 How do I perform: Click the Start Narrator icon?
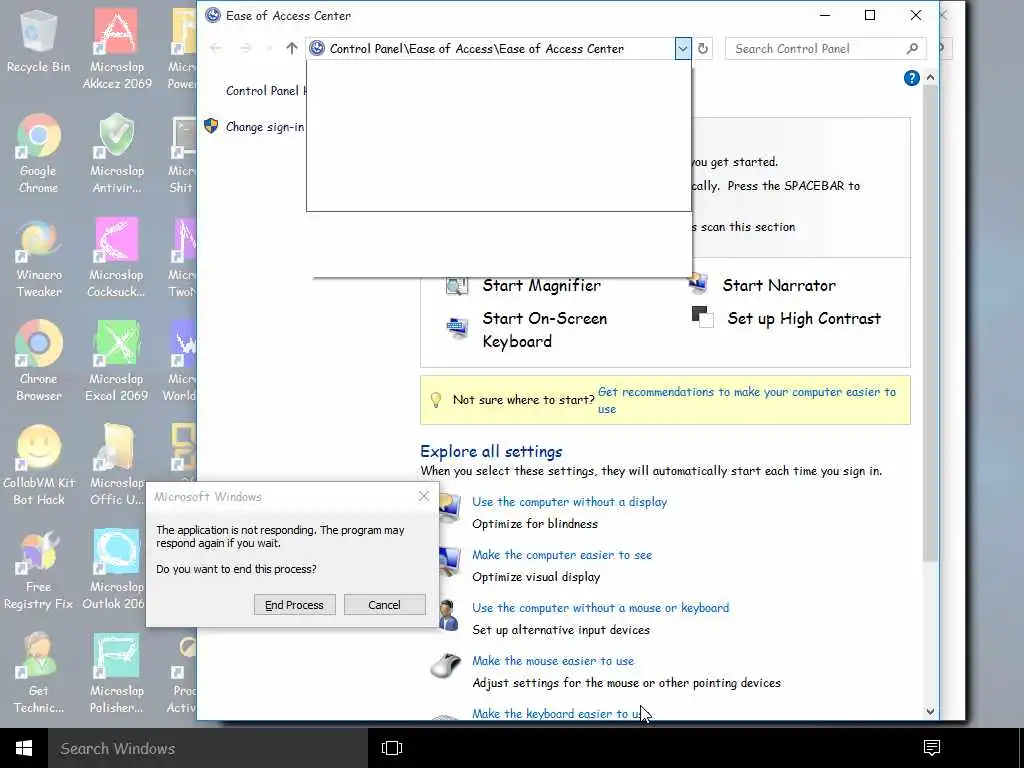click(x=697, y=283)
